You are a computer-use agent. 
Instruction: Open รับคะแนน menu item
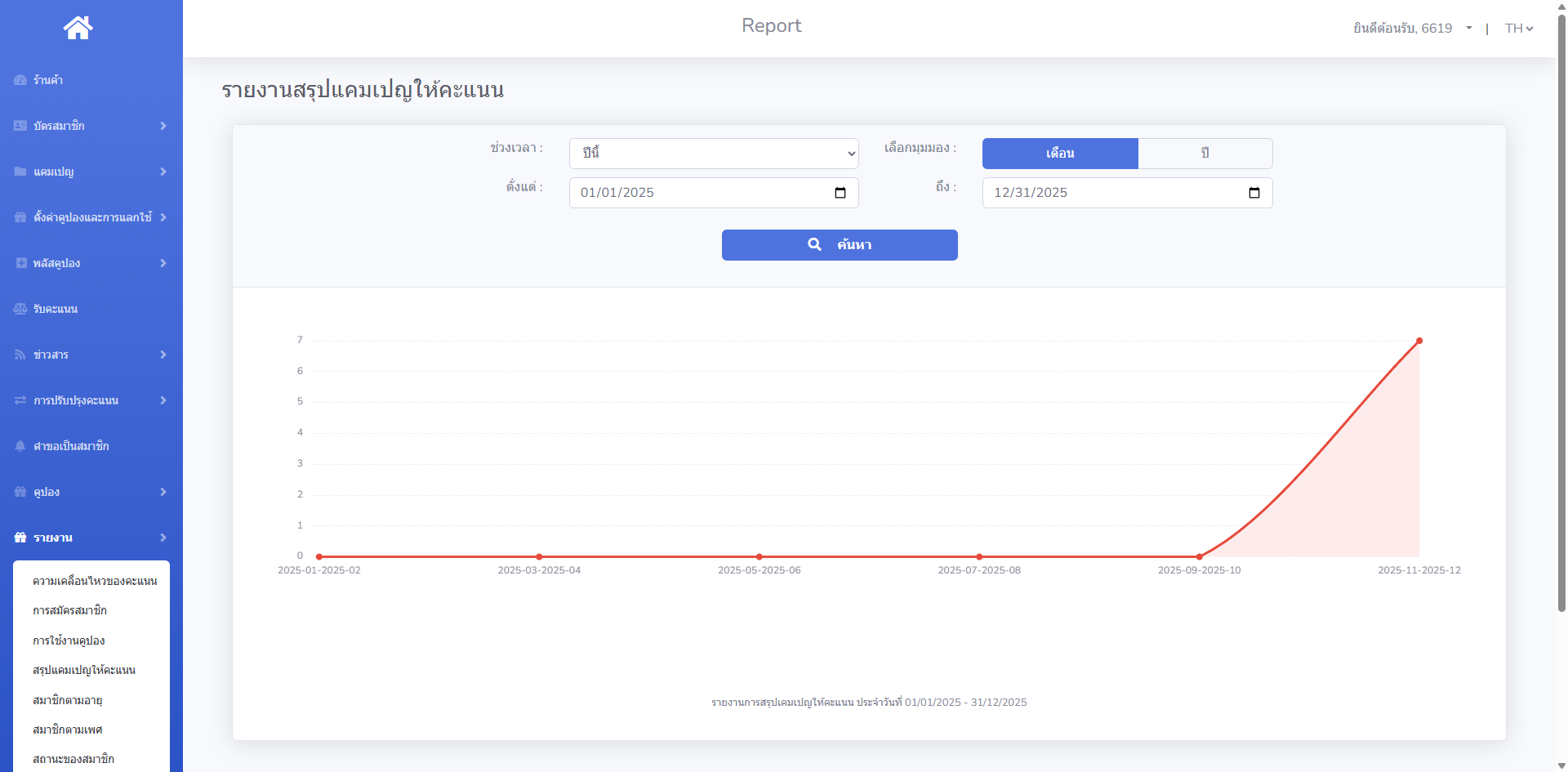point(91,309)
